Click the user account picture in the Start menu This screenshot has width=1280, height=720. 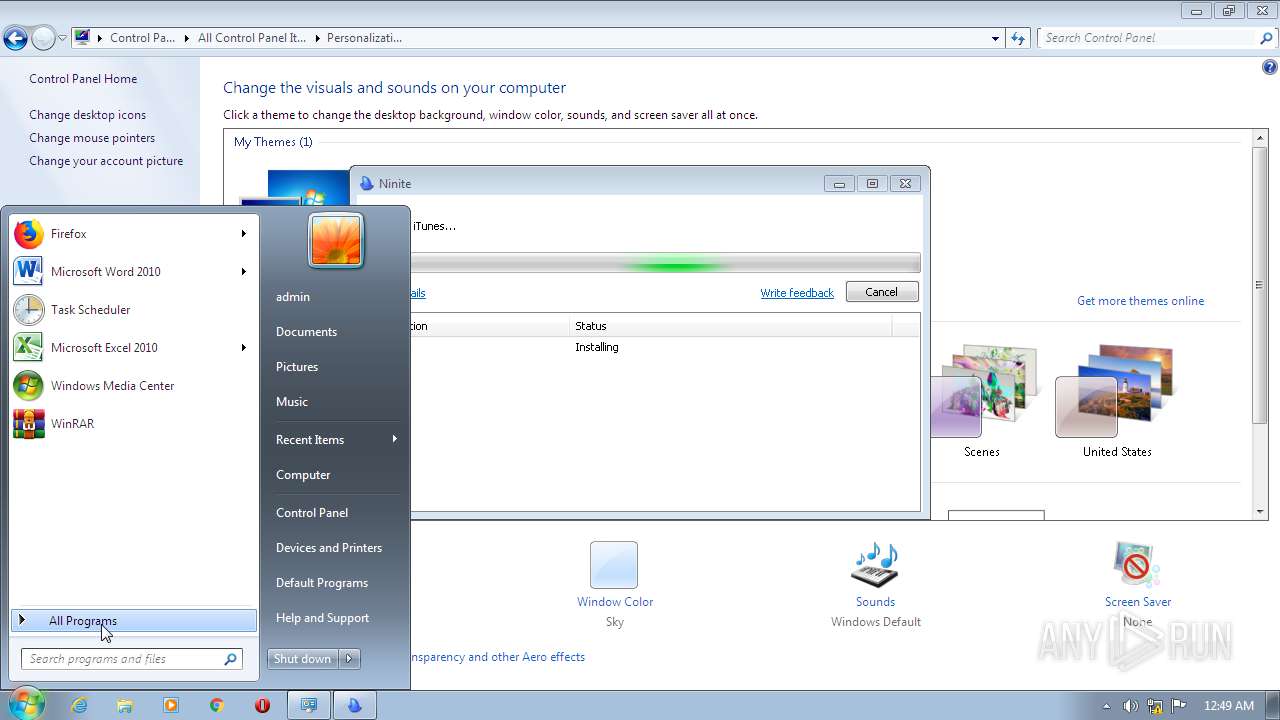(x=336, y=241)
